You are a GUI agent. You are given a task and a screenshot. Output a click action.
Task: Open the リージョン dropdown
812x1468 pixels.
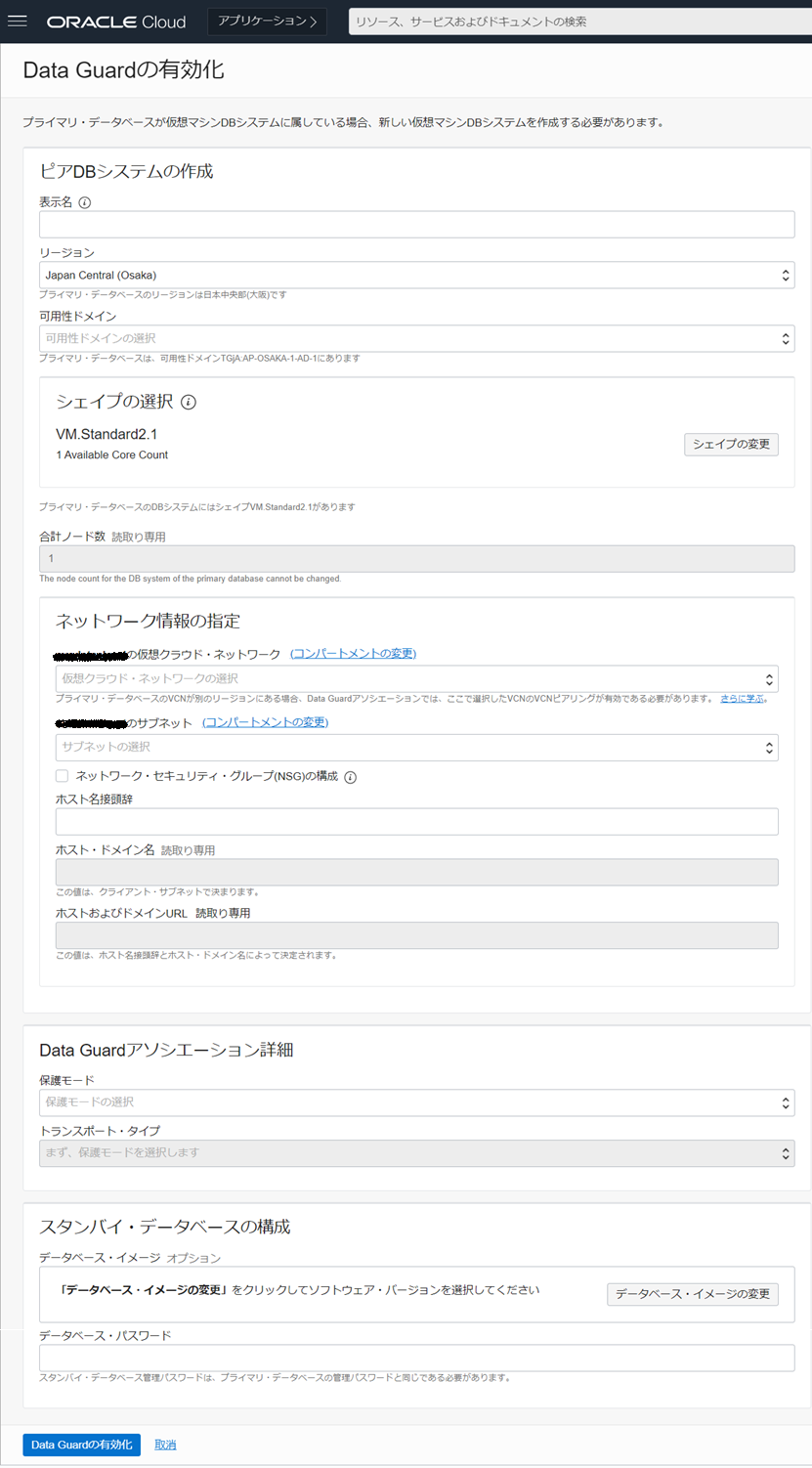point(415,275)
